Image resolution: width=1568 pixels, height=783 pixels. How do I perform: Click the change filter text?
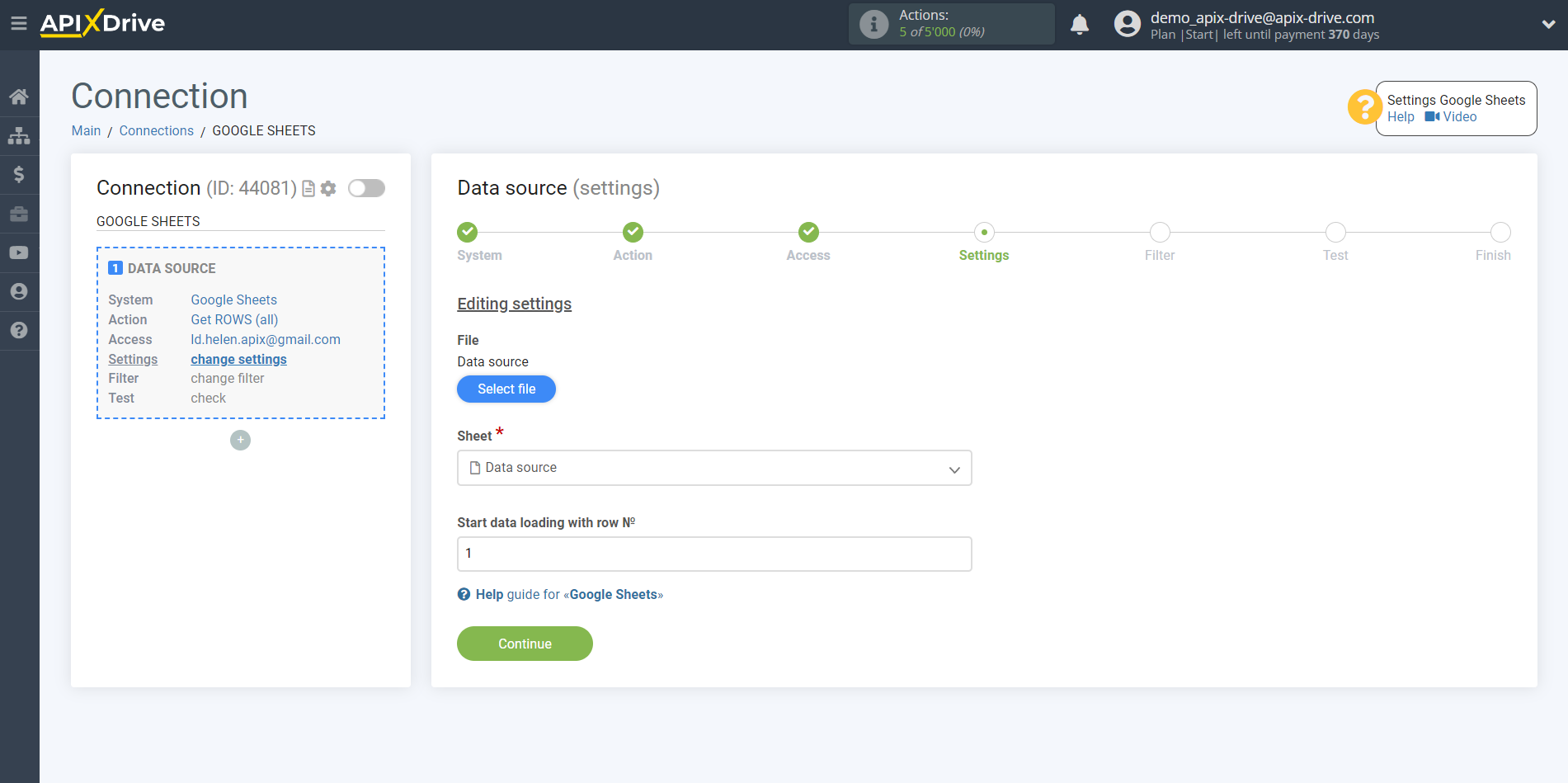(228, 378)
